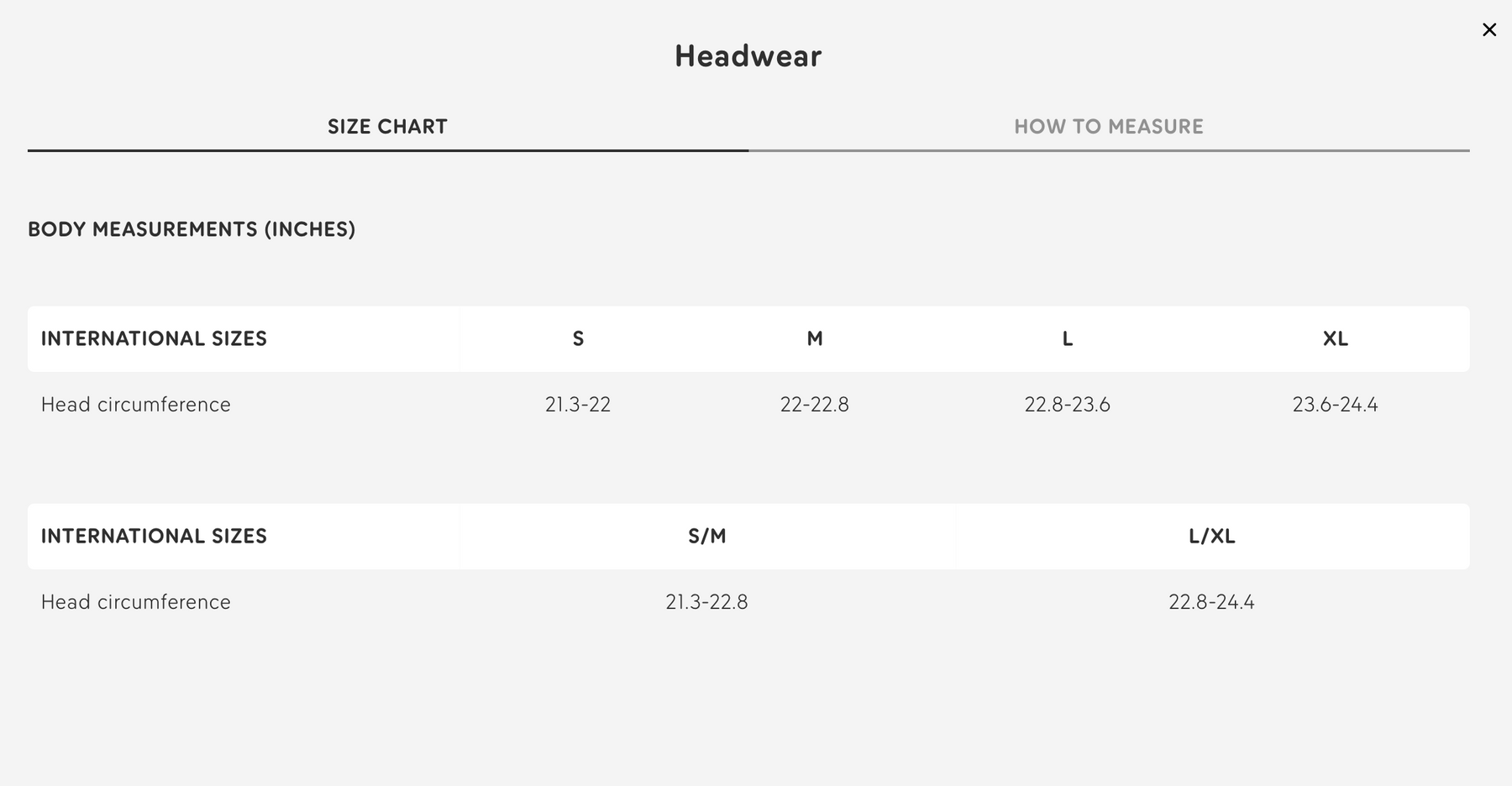Click the second International Sizes row label
The width and height of the screenshot is (1512, 786).
pos(154,537)
